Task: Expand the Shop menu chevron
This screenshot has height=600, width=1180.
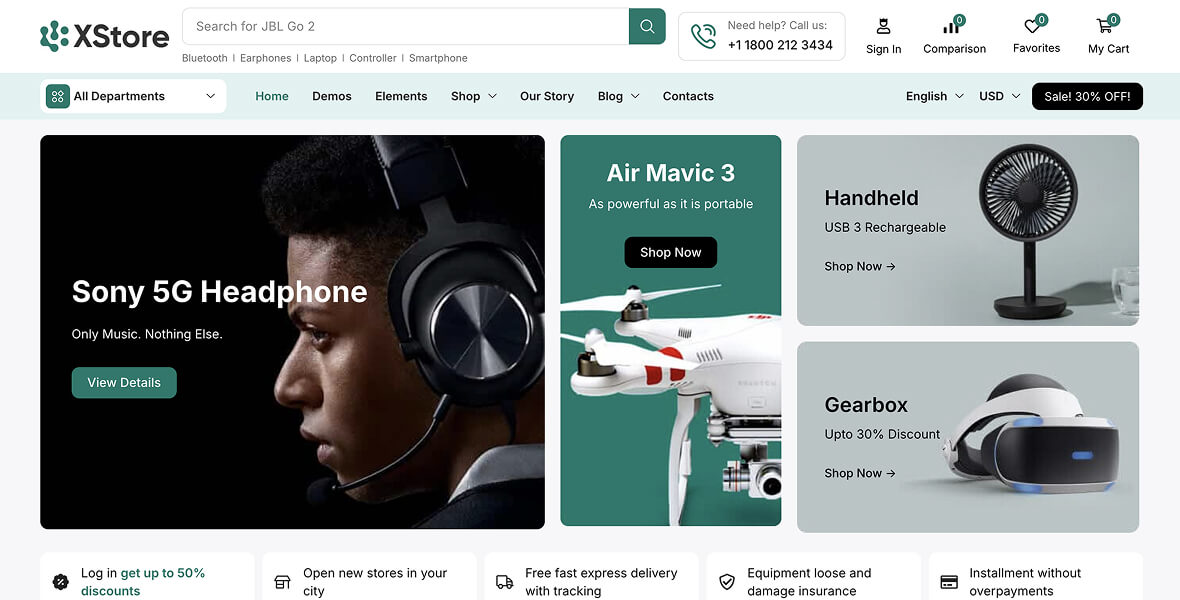Action: point(492,96)
